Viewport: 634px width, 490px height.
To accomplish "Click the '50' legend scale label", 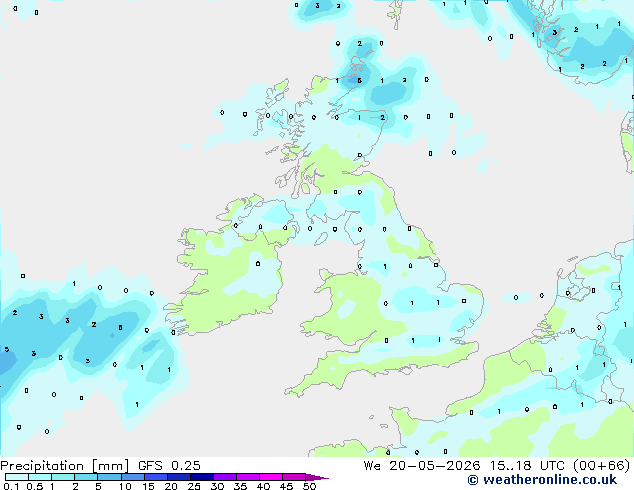I will click(309, 486).
